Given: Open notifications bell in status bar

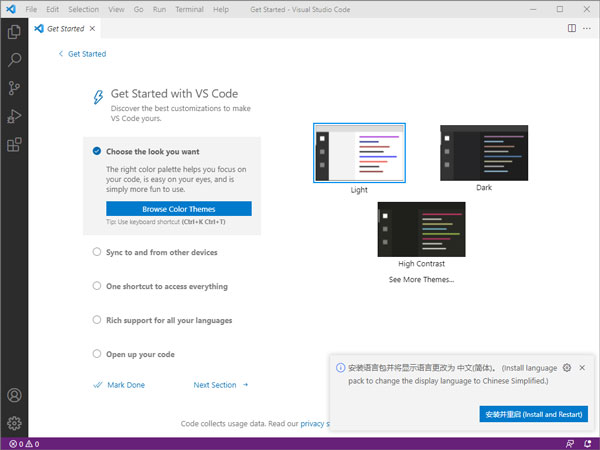Looking at the screenshot, I should (x=587, y=444).
